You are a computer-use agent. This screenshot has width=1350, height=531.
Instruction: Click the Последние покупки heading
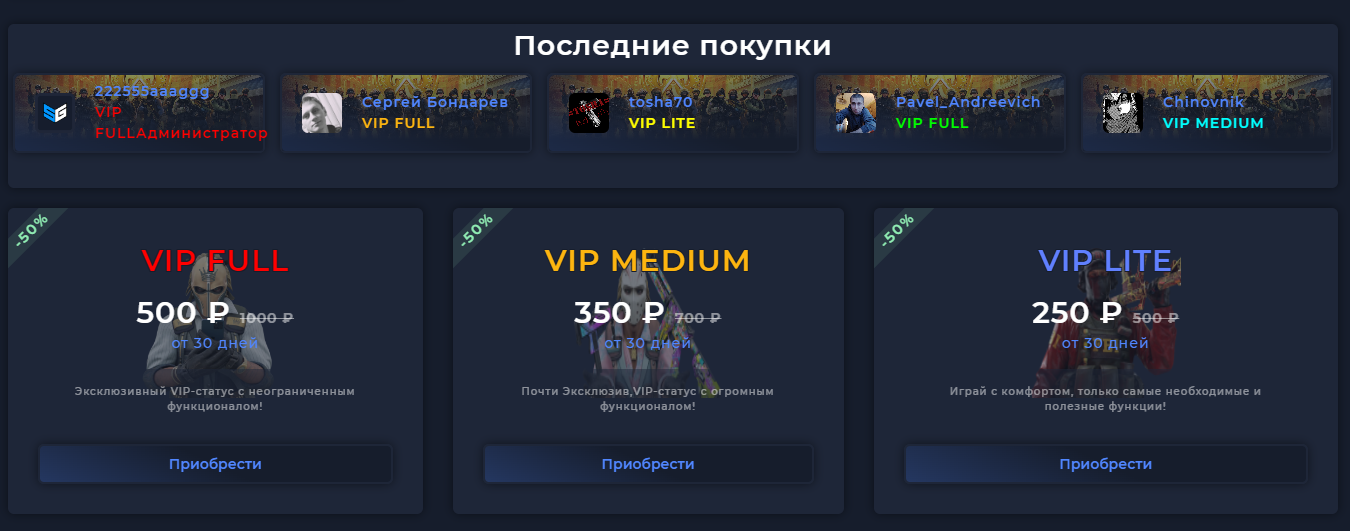[x=673, y=46]
